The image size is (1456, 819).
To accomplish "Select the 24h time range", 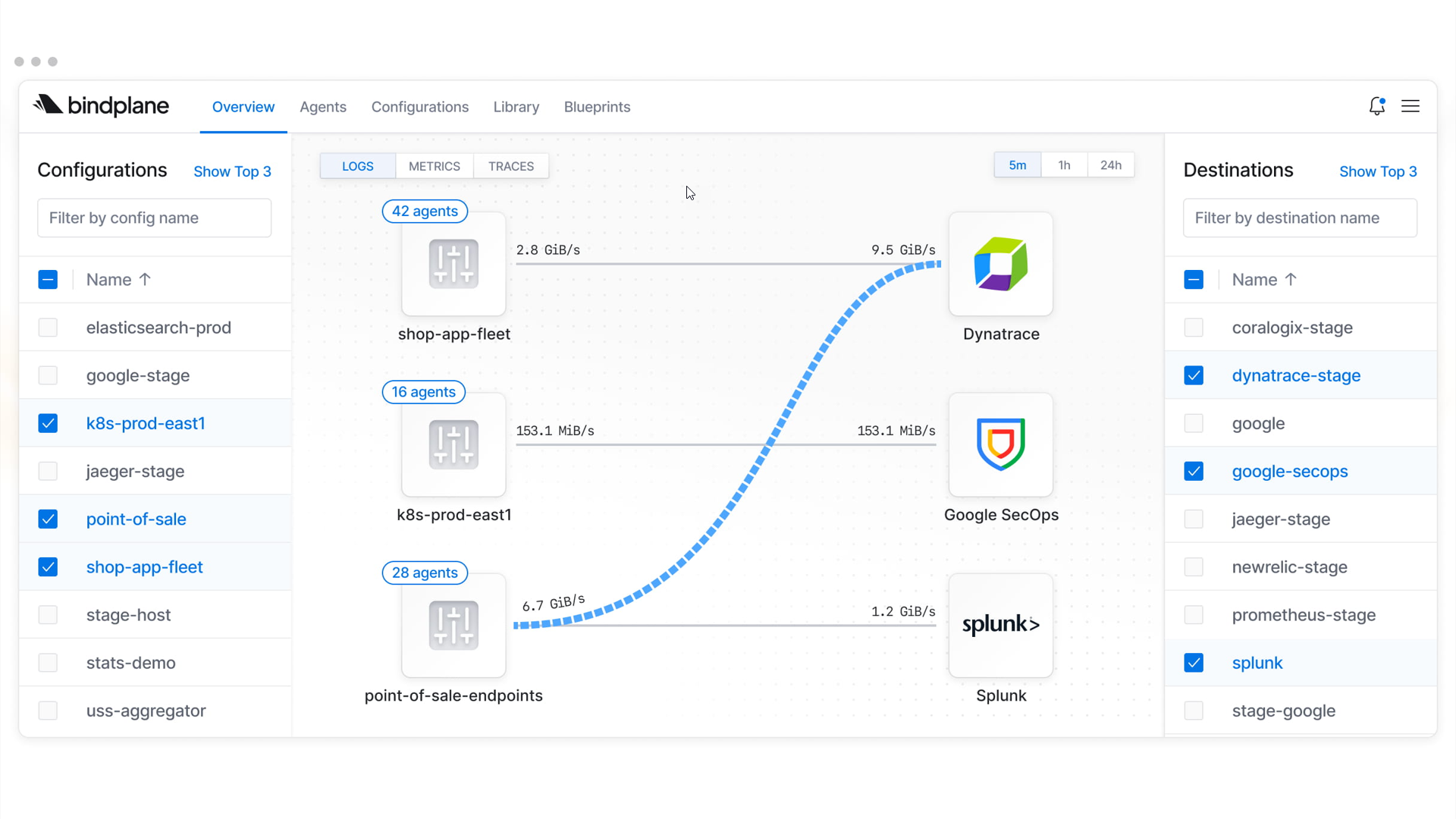I will 1111,165.
